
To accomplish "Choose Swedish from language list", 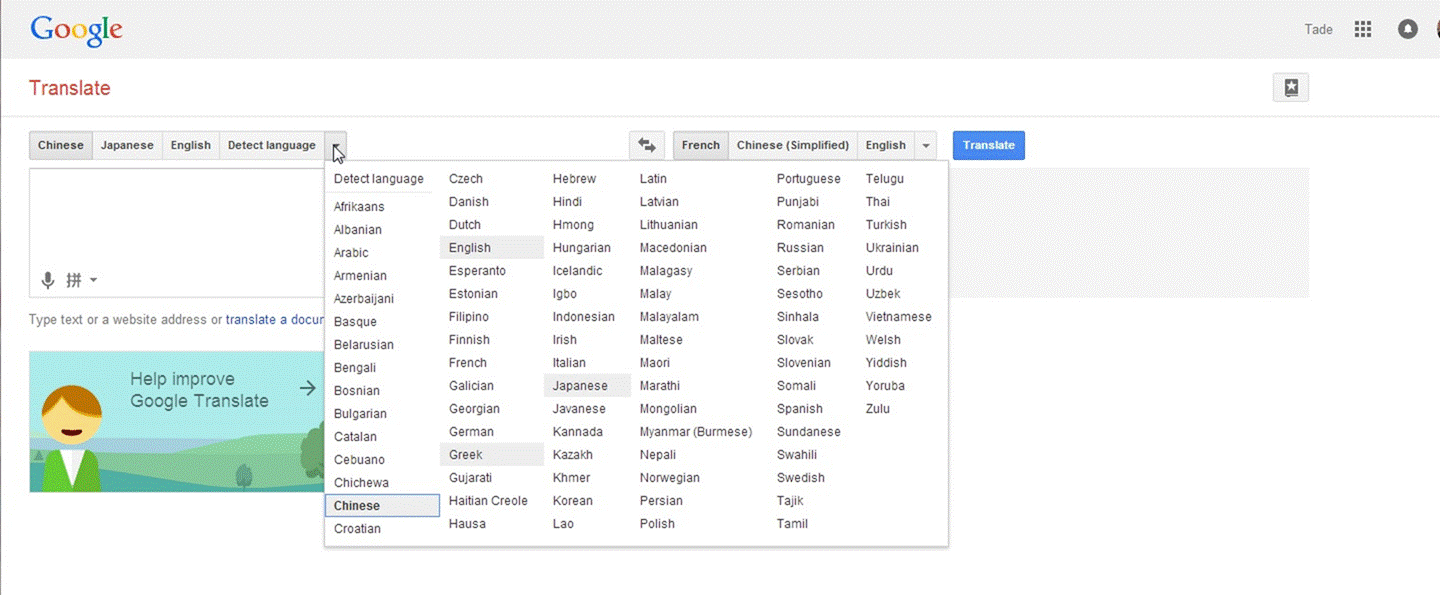I will [x=801, y=478].
